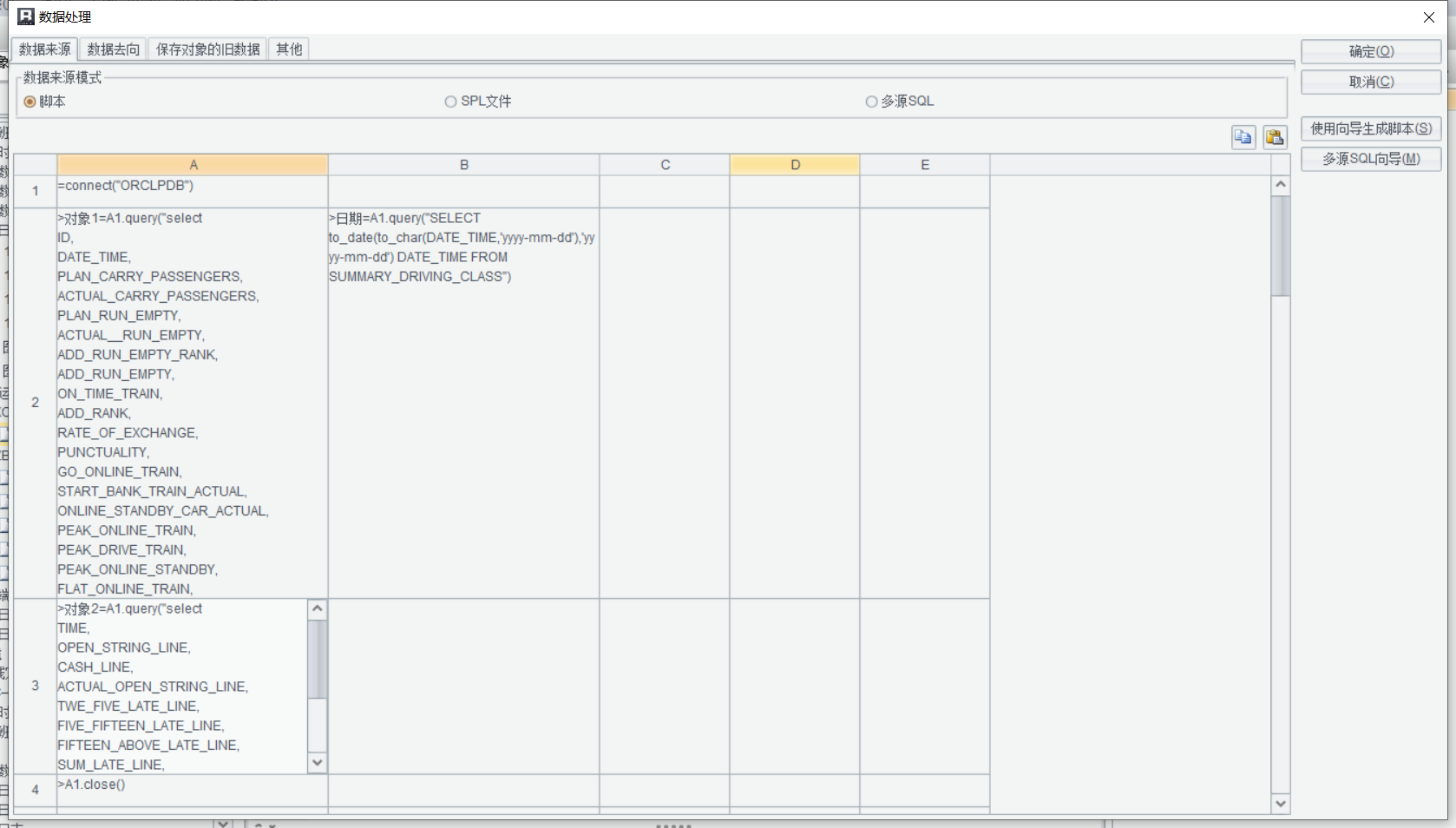This screenshot has width=1456, height=828.
Task: Select empty cell E4
Action: pos(925,791)
